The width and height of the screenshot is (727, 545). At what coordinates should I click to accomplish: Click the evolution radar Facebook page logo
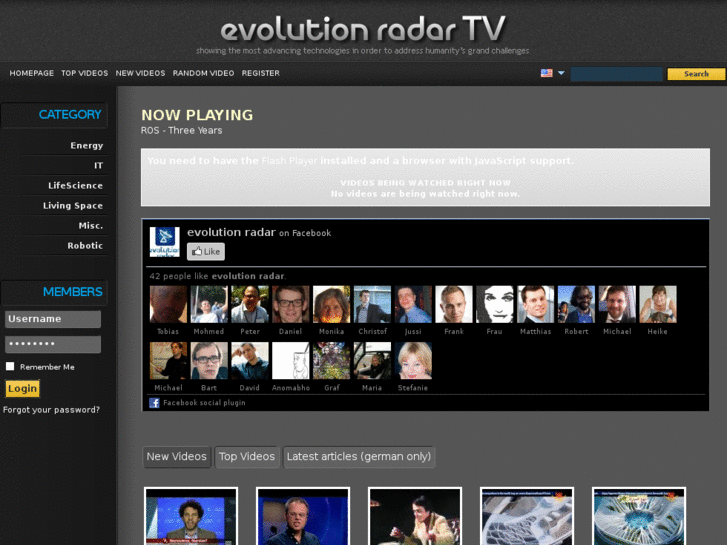pos(165,242)
